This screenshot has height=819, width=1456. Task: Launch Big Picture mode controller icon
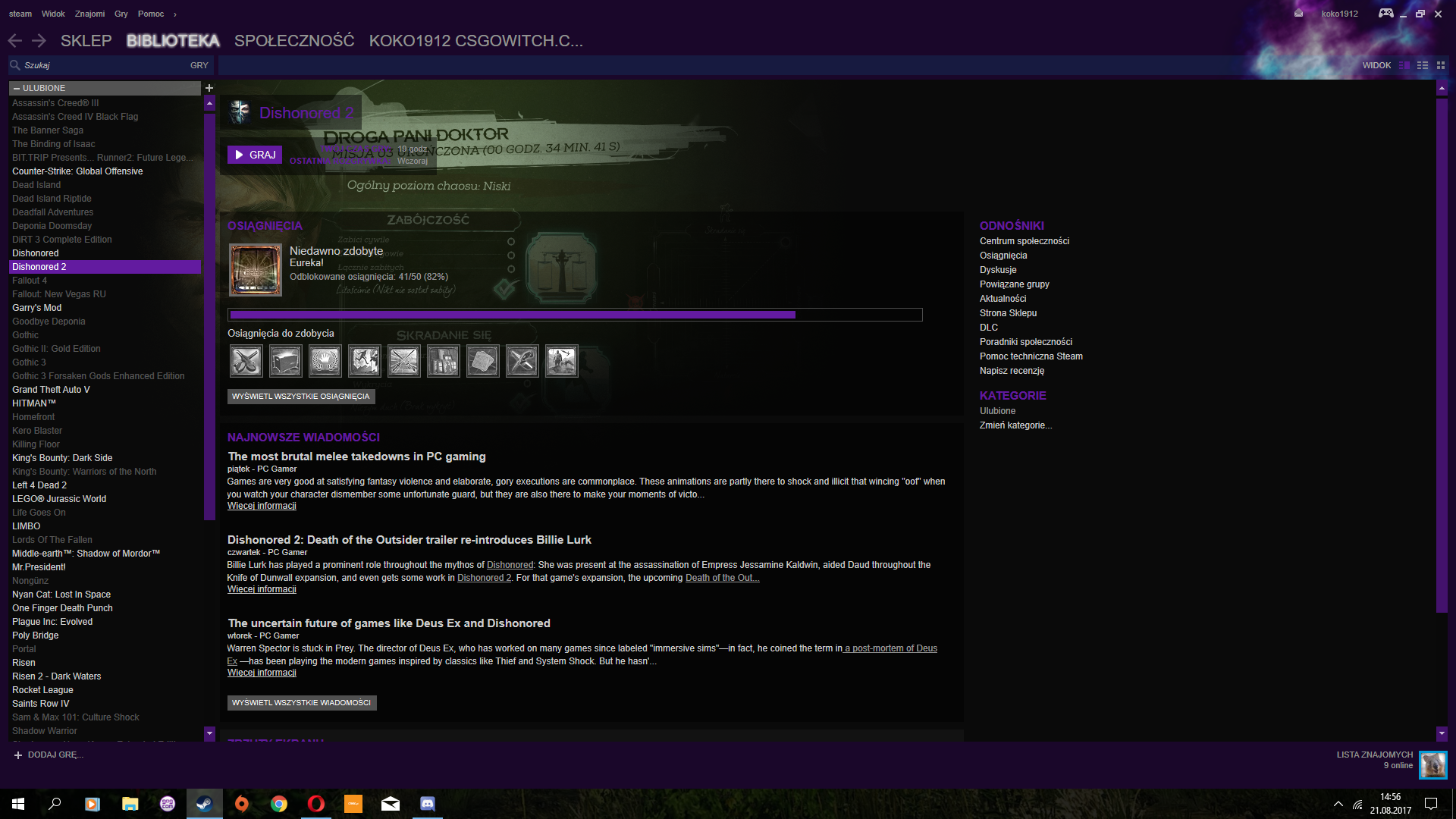[x=1385, y=13]
